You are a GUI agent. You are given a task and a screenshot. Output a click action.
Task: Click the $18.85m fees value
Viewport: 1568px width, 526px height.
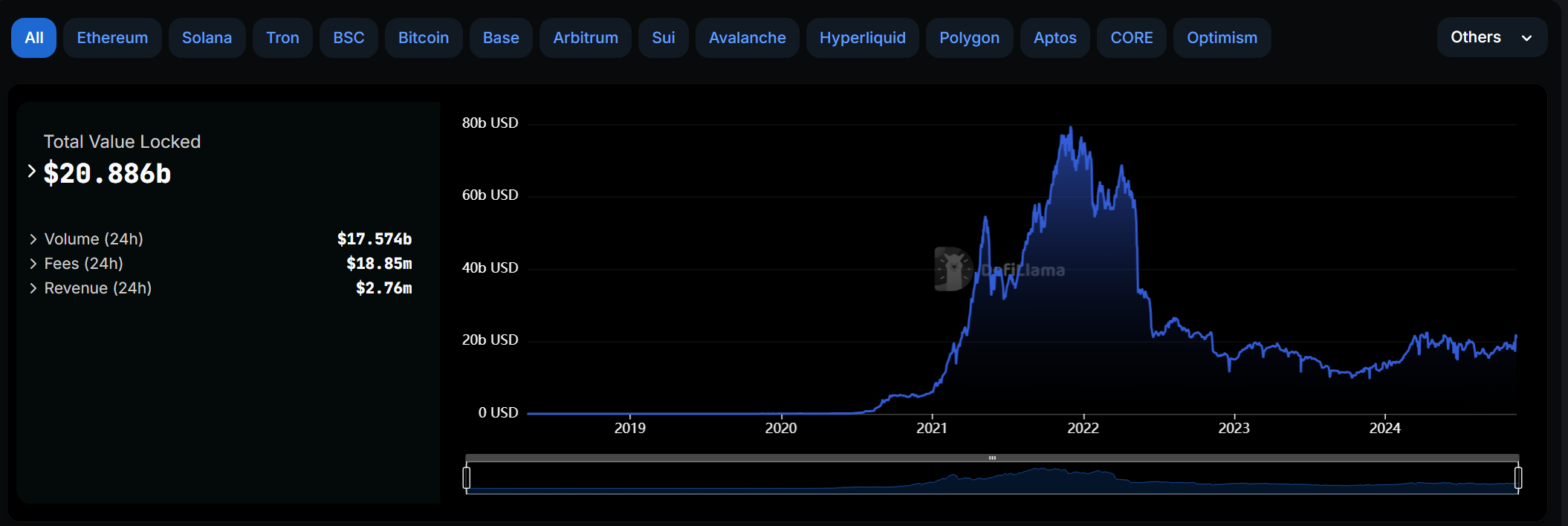pyautogui.click(x=379, y=264)
